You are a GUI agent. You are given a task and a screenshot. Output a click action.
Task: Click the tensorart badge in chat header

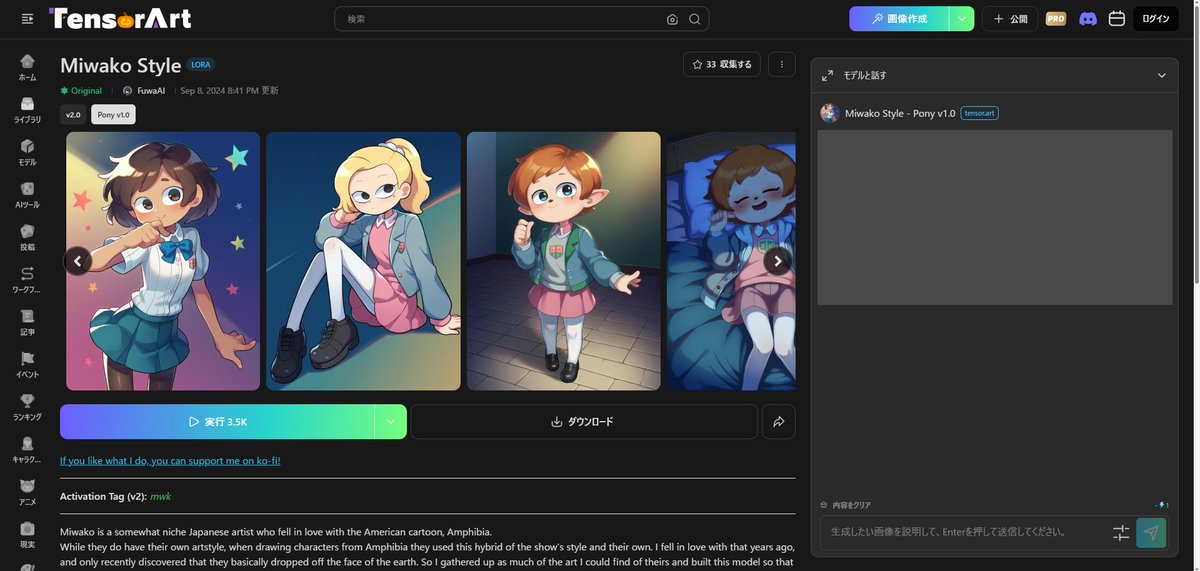point(980,113)
